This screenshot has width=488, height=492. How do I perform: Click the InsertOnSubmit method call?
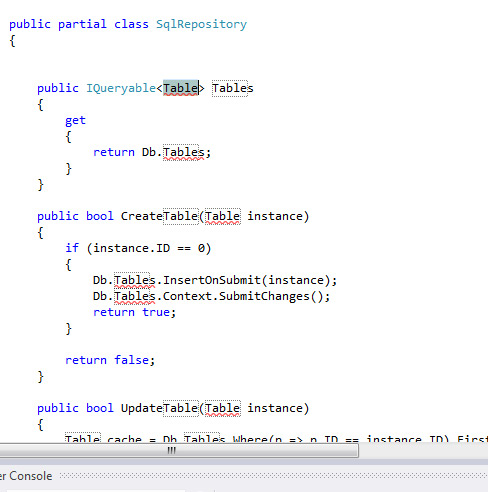coord(212,280)
